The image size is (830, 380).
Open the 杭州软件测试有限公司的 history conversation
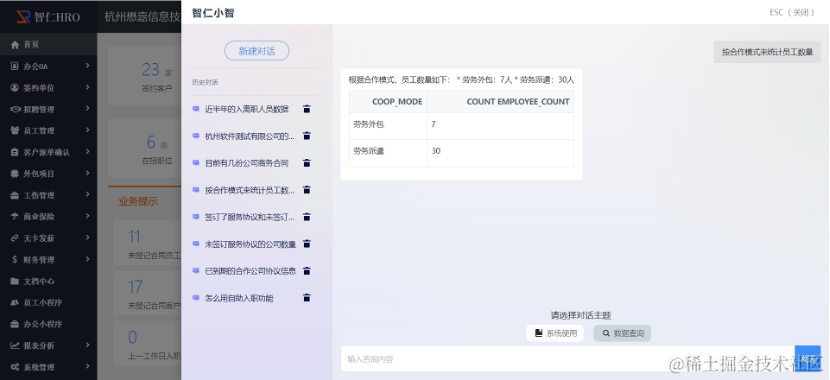[250, 136]
